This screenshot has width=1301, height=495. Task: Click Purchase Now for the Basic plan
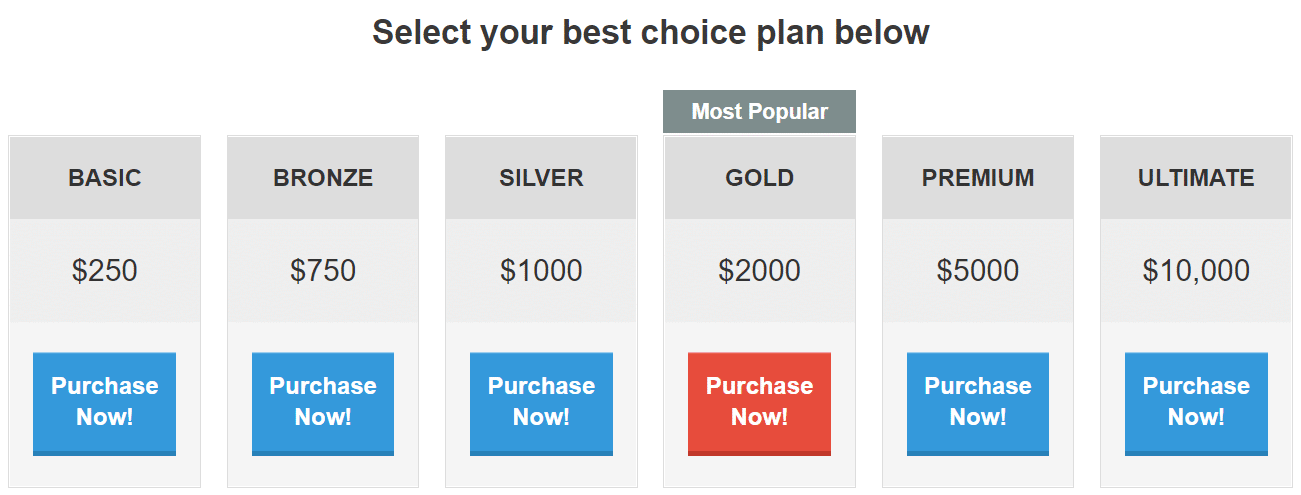[104, 403]
